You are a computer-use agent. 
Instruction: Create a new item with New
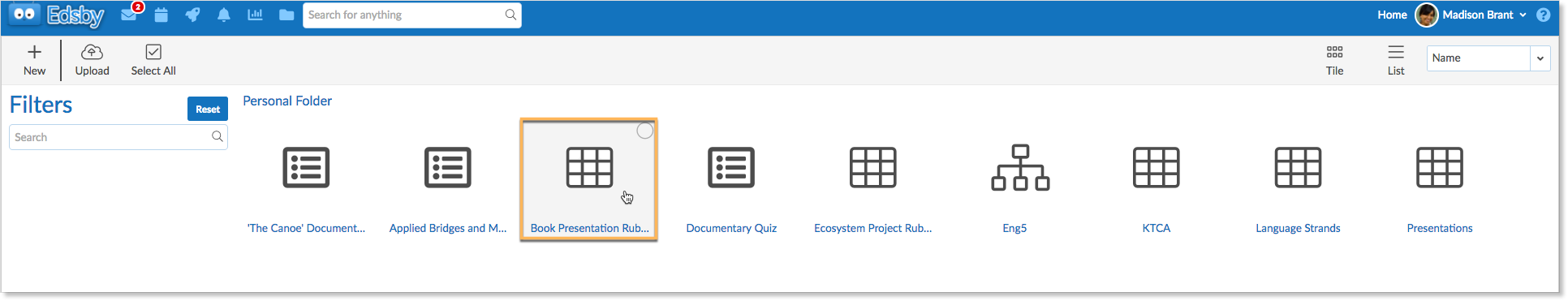34,60
